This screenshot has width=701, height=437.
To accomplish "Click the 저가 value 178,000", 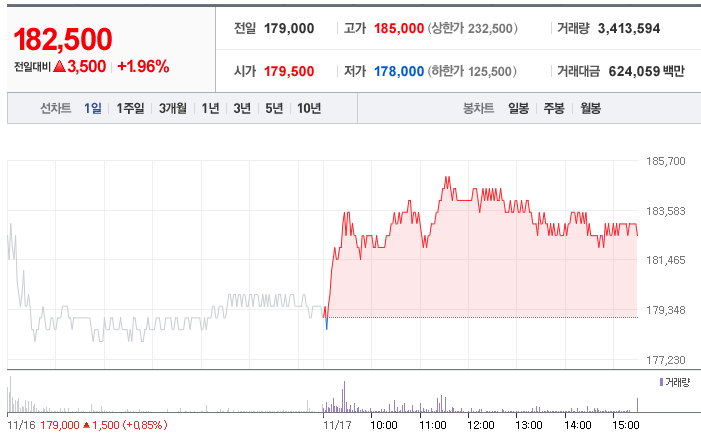I will [x=399, y=71].
